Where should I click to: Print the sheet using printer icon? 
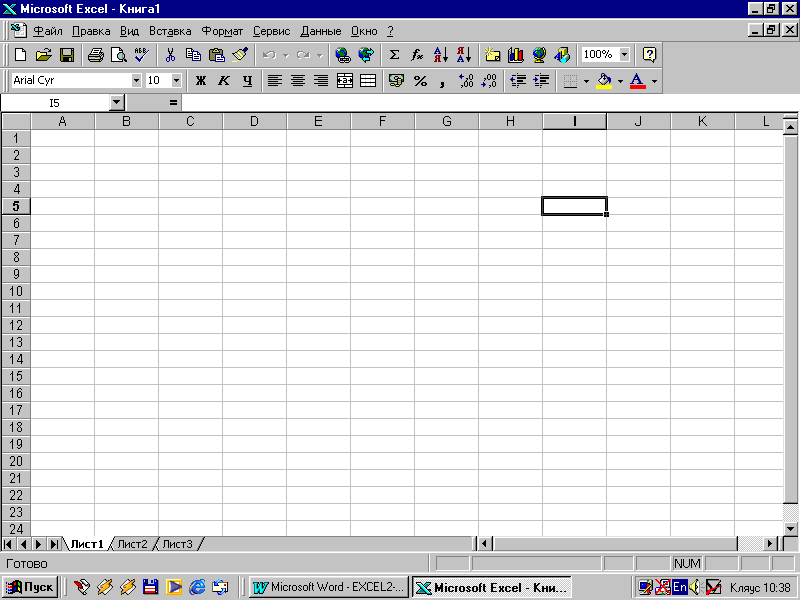pos(95,55)
